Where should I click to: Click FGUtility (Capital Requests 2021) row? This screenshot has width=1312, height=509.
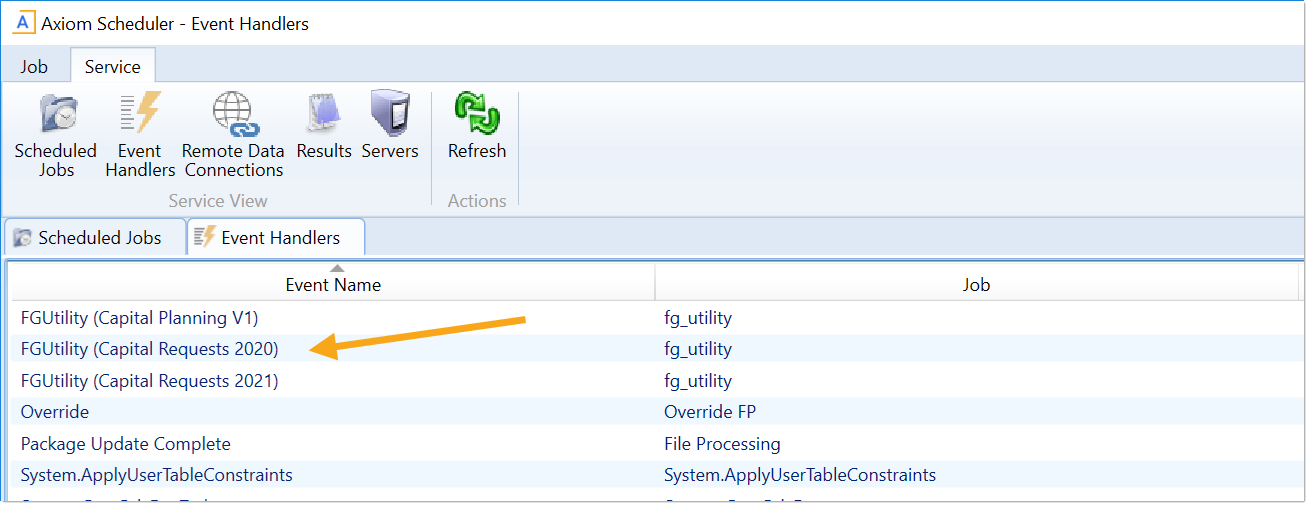(150, 381)
